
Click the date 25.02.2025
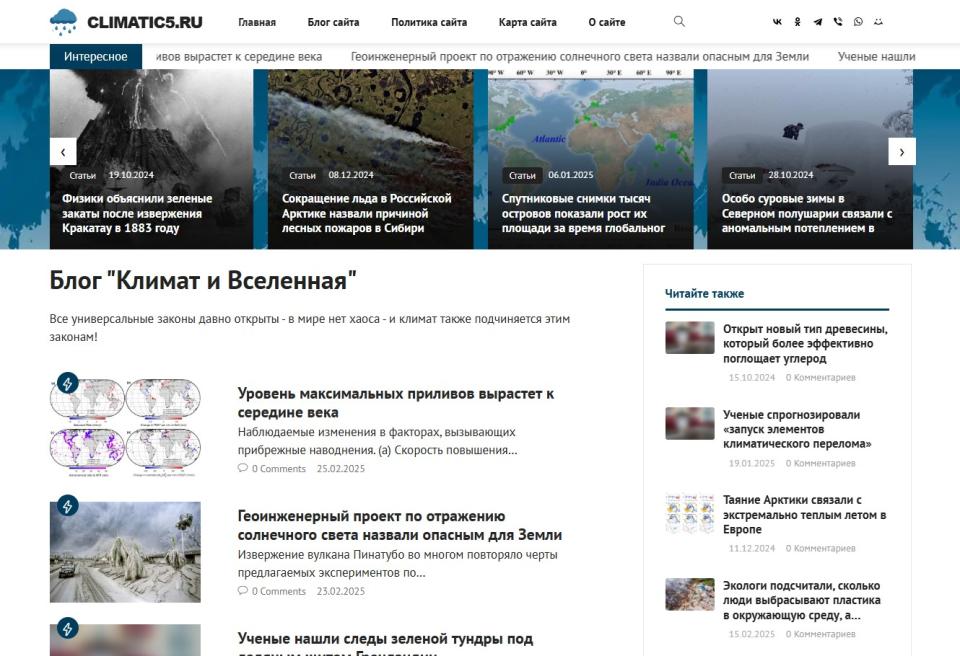tap(340, 469)
